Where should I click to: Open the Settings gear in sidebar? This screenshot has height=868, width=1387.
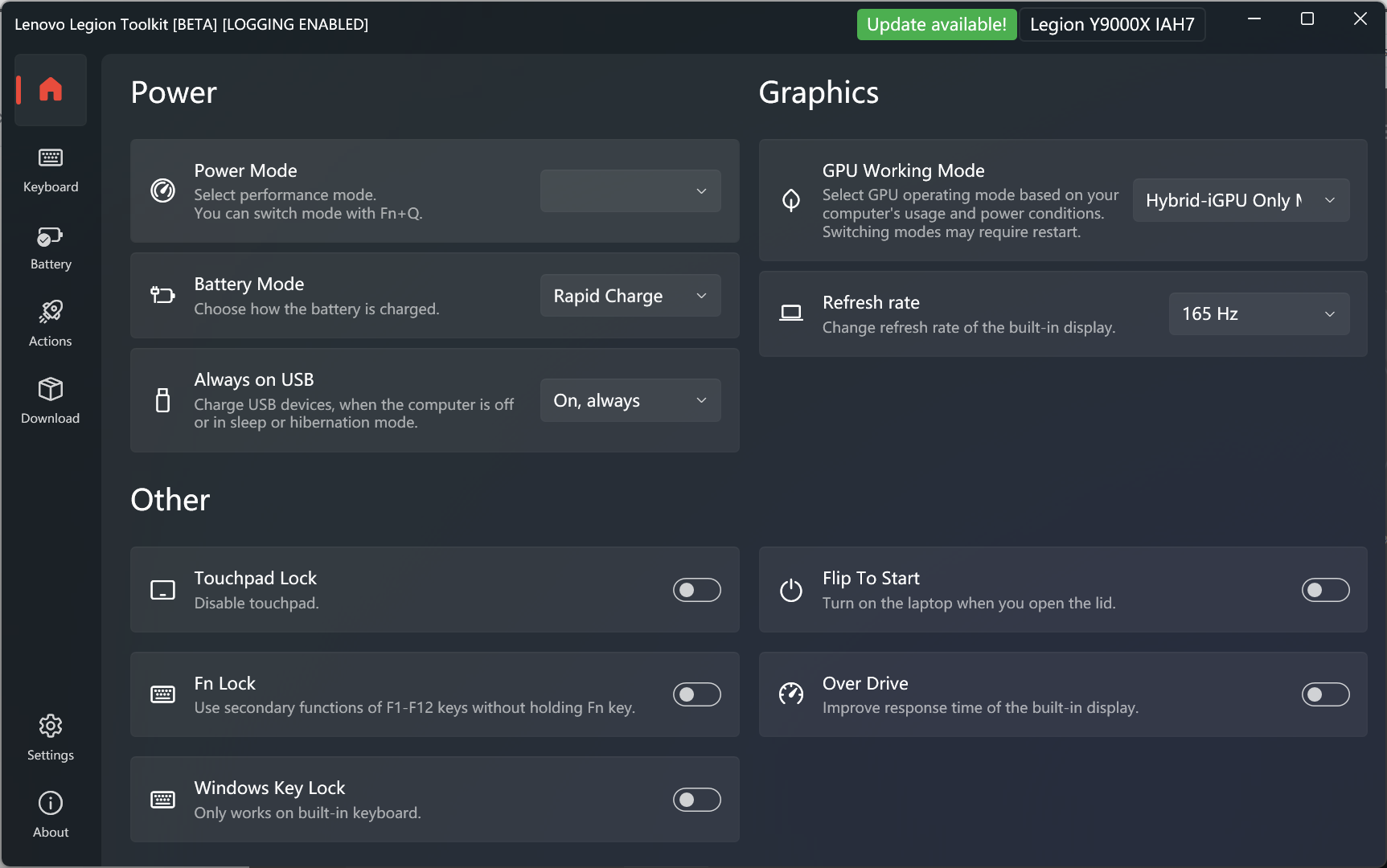pos(50,735)
